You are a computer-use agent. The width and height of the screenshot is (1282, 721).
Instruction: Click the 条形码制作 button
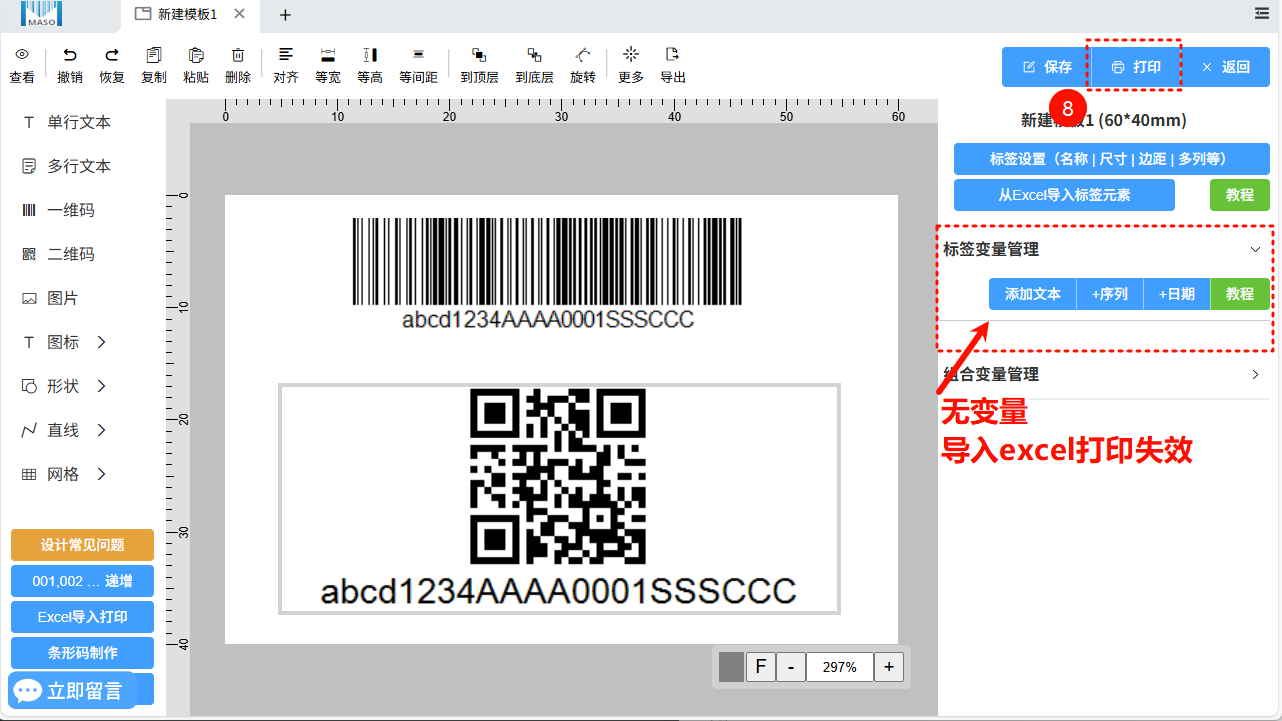(82, 653)
